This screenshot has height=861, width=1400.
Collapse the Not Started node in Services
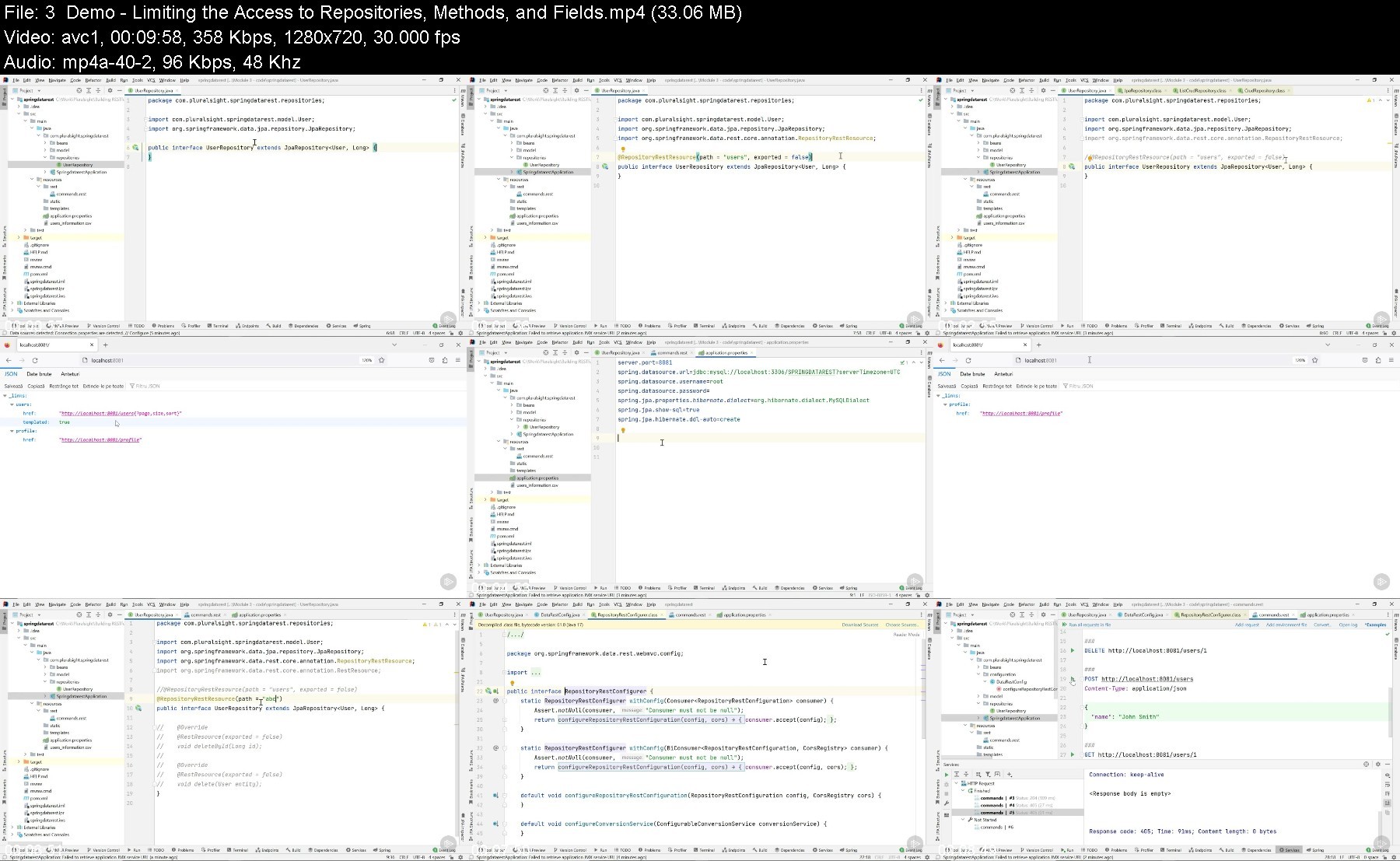[x=964, y=820]
